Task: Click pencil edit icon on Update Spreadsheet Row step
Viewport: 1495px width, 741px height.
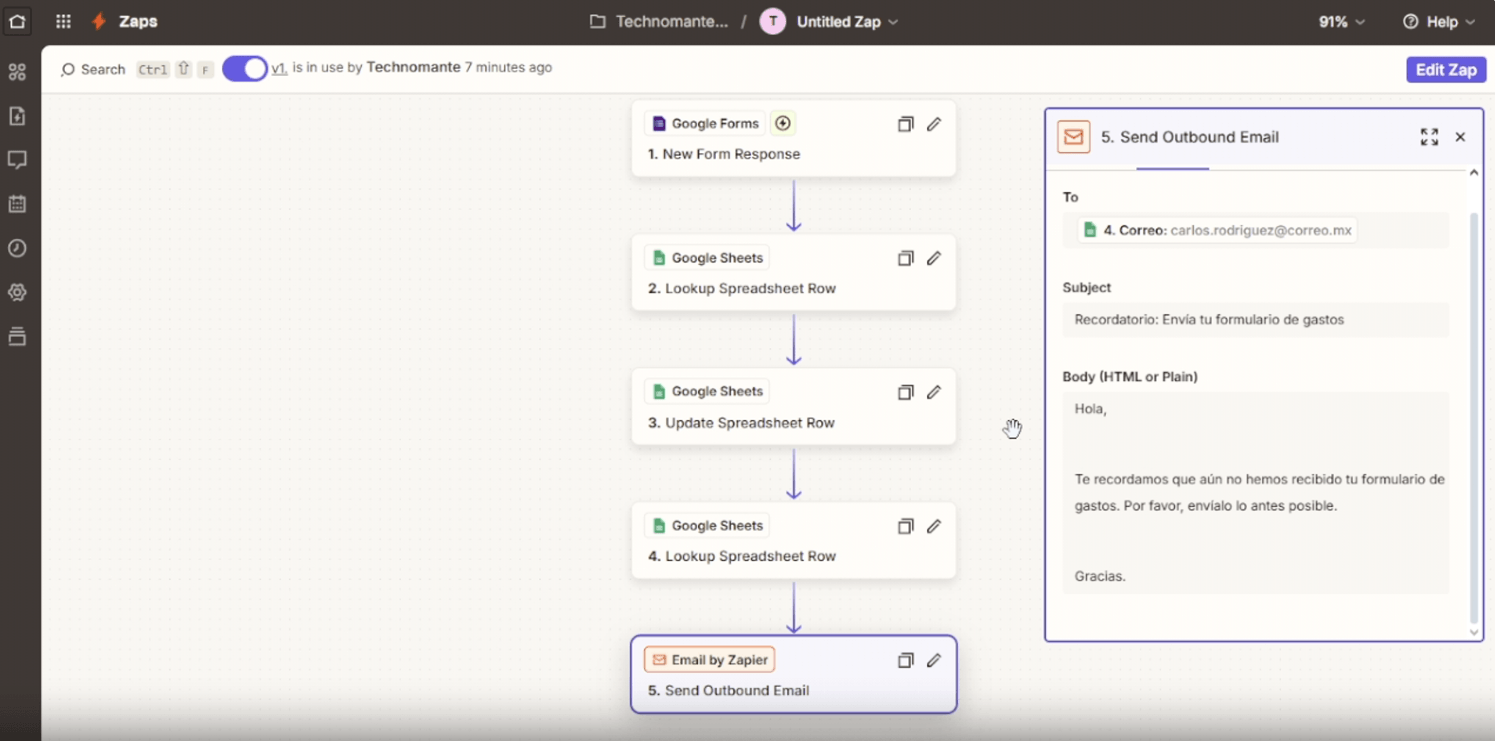Action: 933,392
